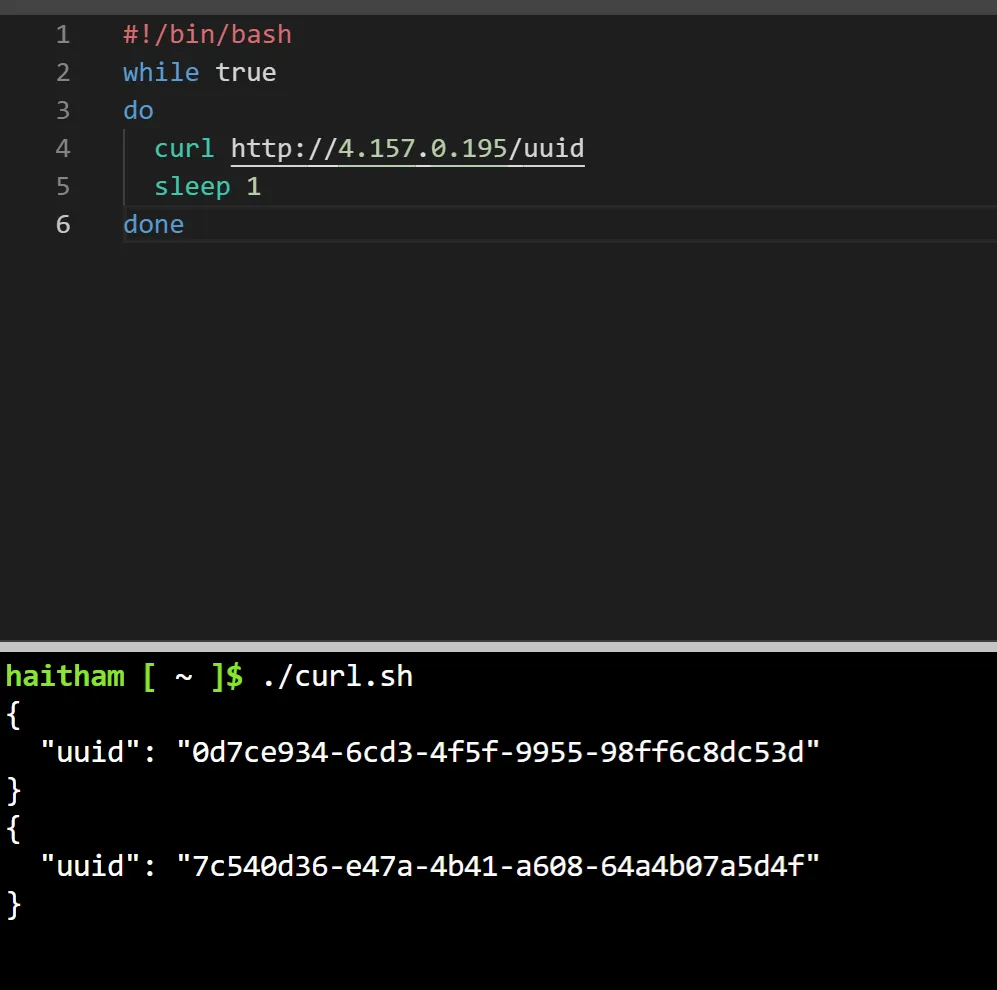Viewport: 997px width, 990px height.
Task: Place cursor on the #!/bin/bash shebang
Action: coord(207,35)
